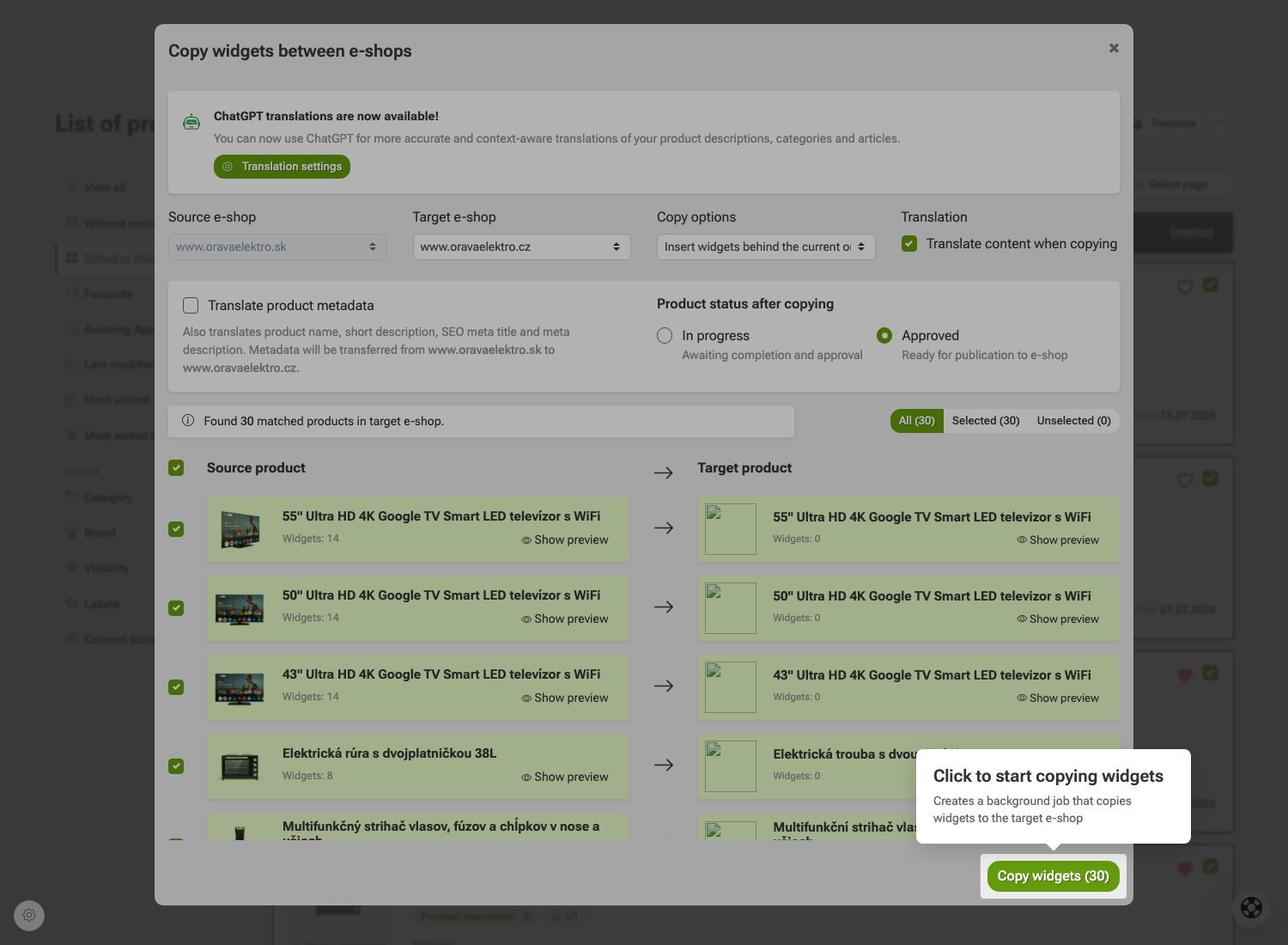
Task: Uncheck the 43" Ultra HD TV row checkbox
Action: (176, 687)
